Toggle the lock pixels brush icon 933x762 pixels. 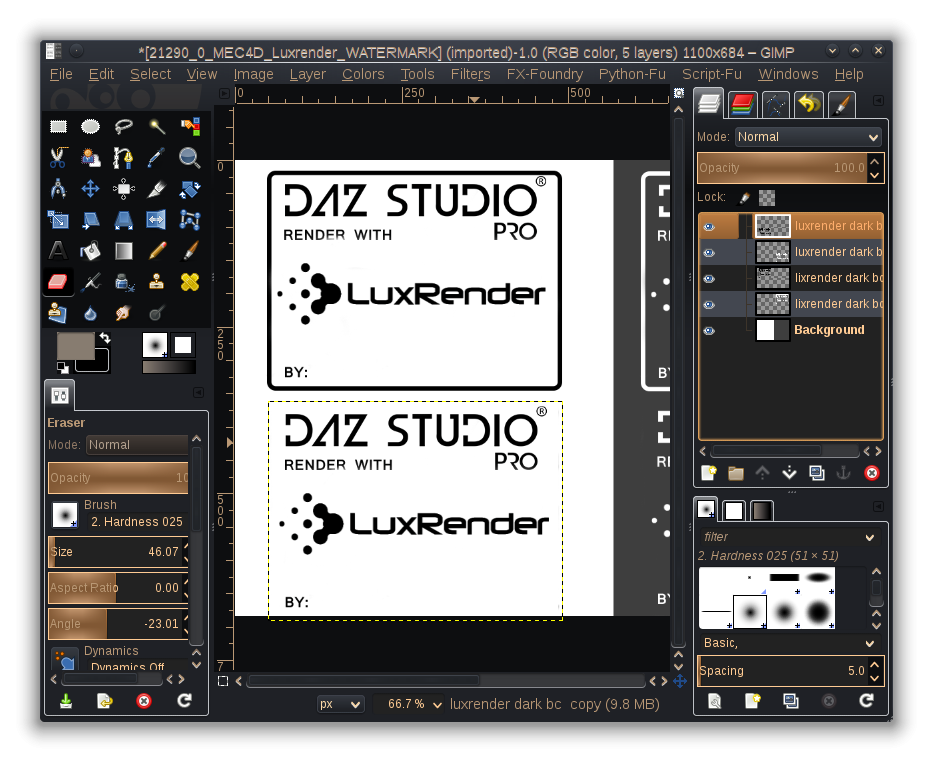coord(744,197)
